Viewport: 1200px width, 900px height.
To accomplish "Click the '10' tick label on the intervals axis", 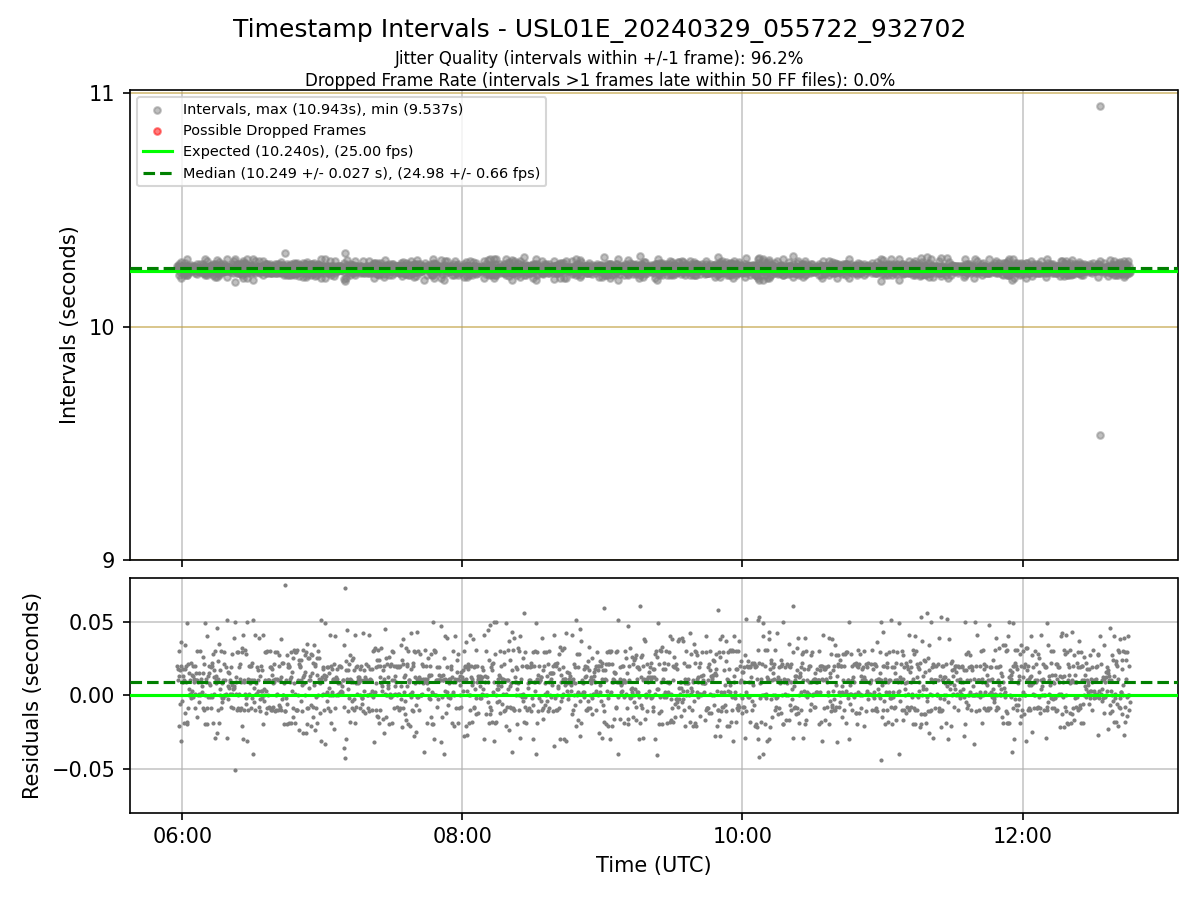I will pyautogui.click(x=103, y=327).
